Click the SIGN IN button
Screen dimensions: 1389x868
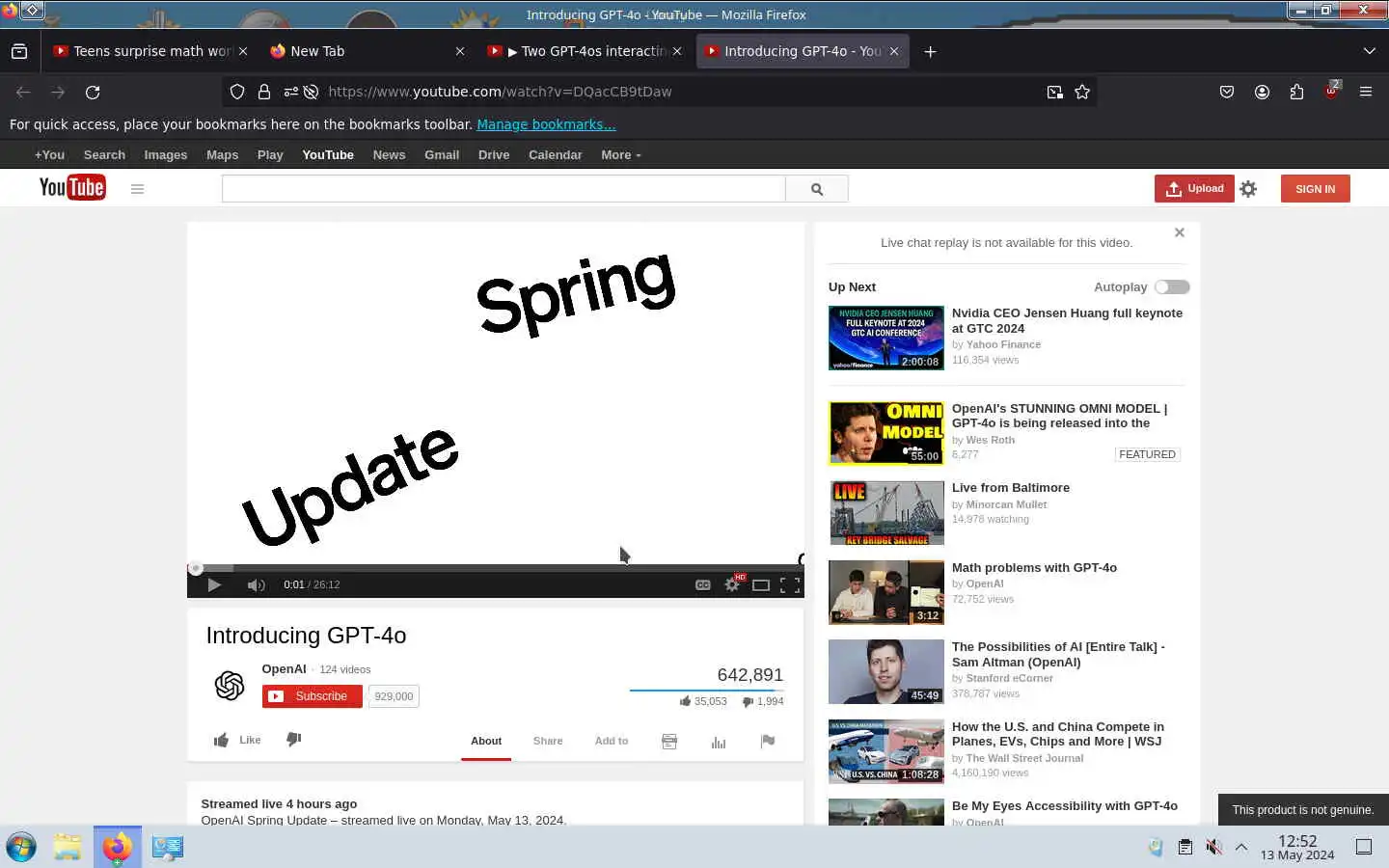(1316, 189)
